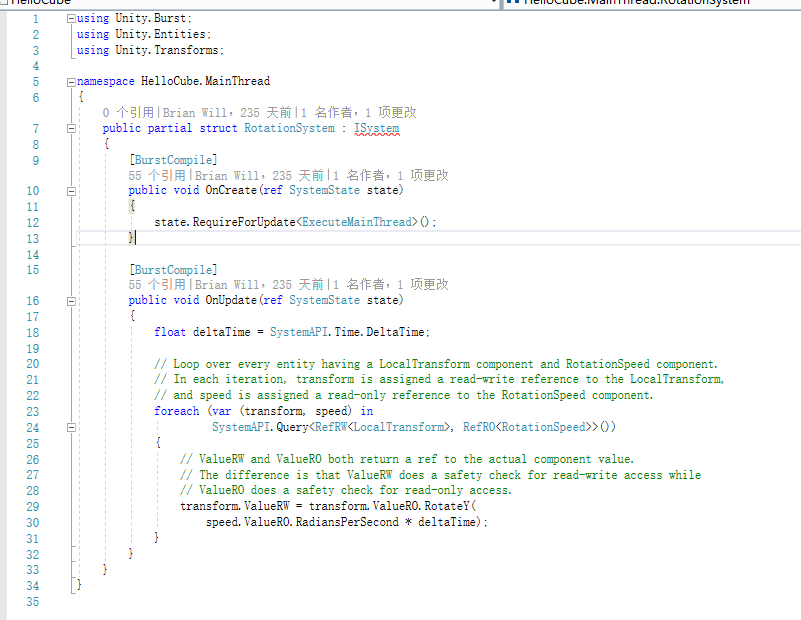Open '1 名作者, 1 项更改' CodeLens above OnCreate
Image resolution: width=801 pixels, height=620 pixels.
pos(391,176)
